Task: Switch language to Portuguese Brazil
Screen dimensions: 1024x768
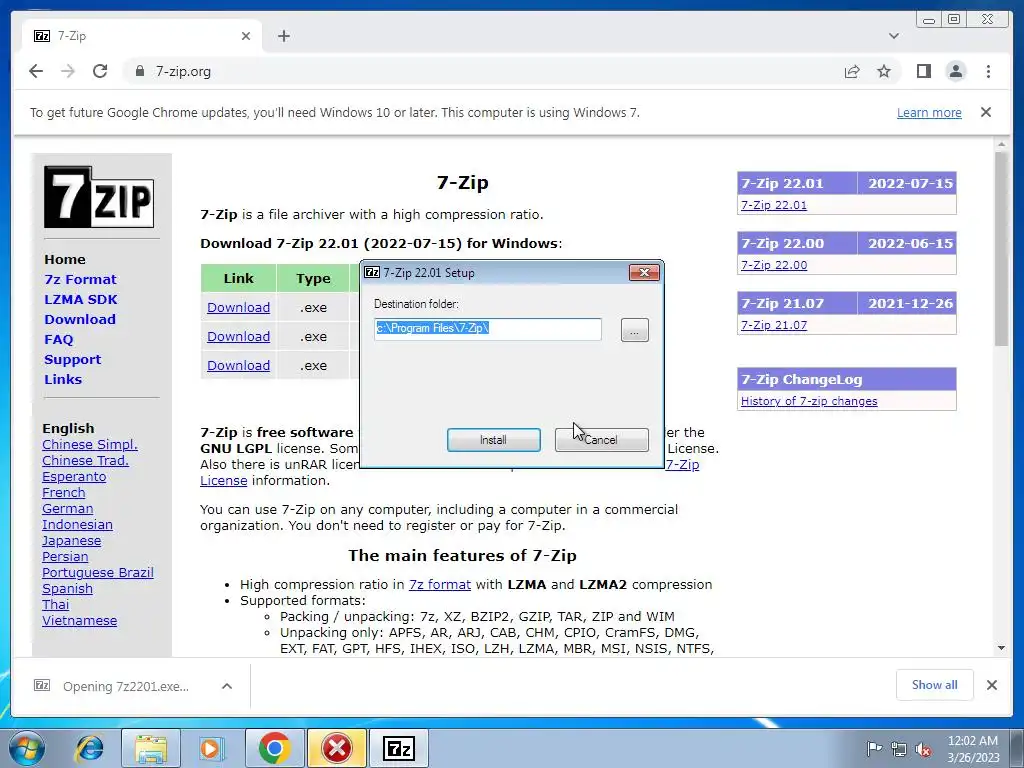Action: 97,573
